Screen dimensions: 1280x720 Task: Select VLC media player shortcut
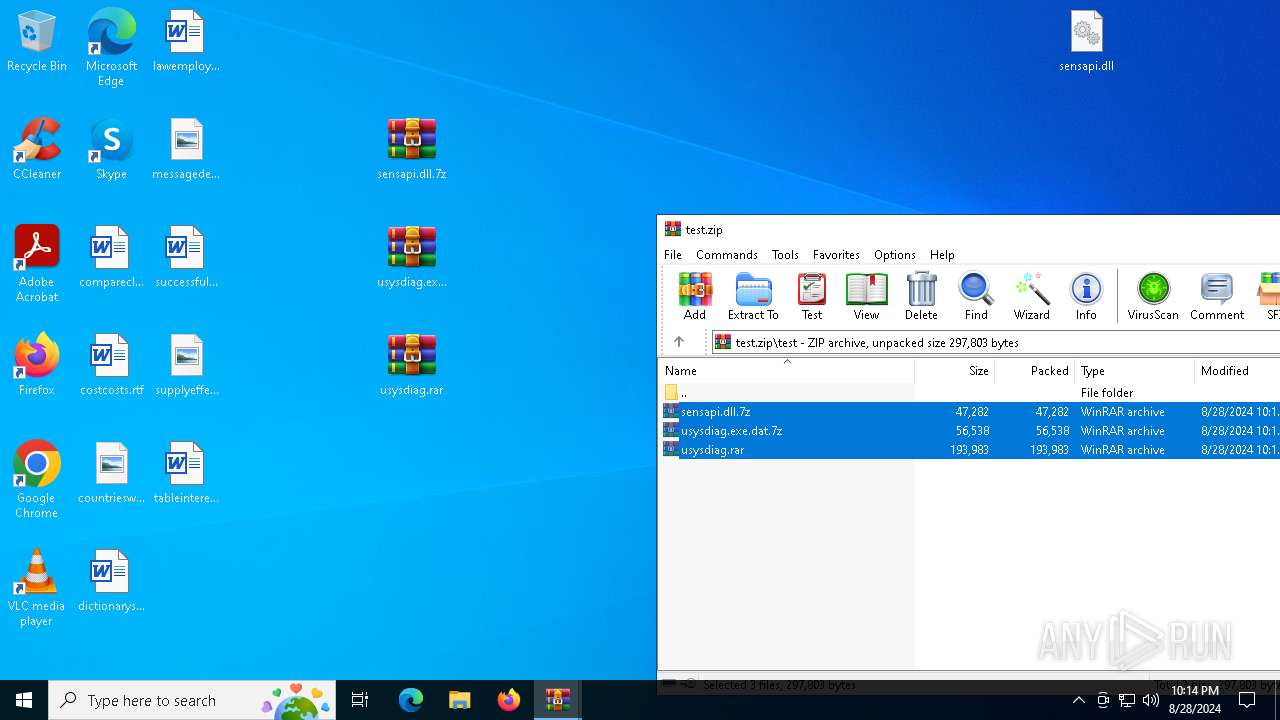37,588
